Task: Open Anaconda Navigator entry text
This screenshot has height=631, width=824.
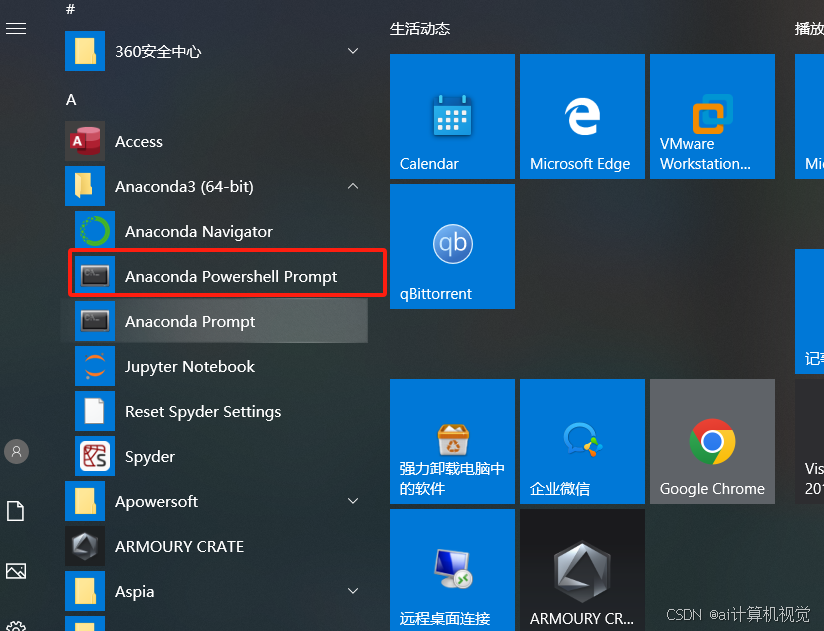Action: pyautogui.click(x=199, y=232)
